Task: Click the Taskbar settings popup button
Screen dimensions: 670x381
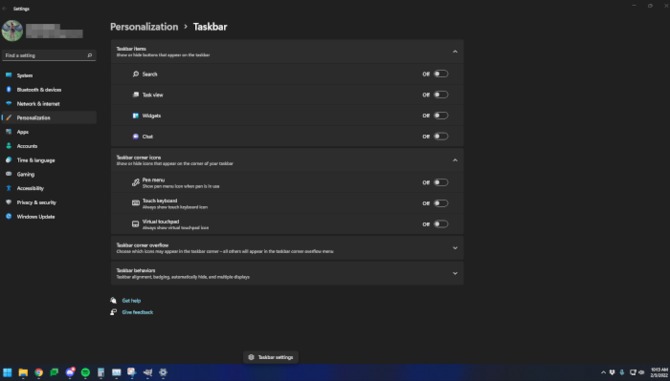Action: pyautogui.click(x=271, y=357)
